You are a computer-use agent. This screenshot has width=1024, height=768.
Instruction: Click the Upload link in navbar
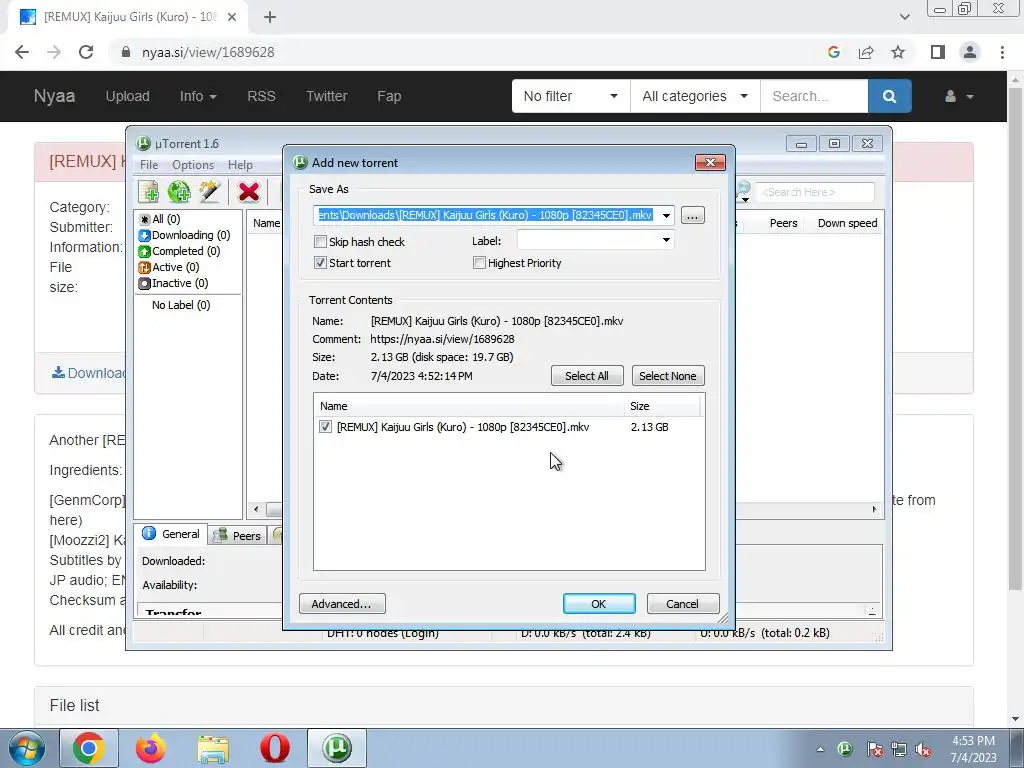click(x=127, y=96)
